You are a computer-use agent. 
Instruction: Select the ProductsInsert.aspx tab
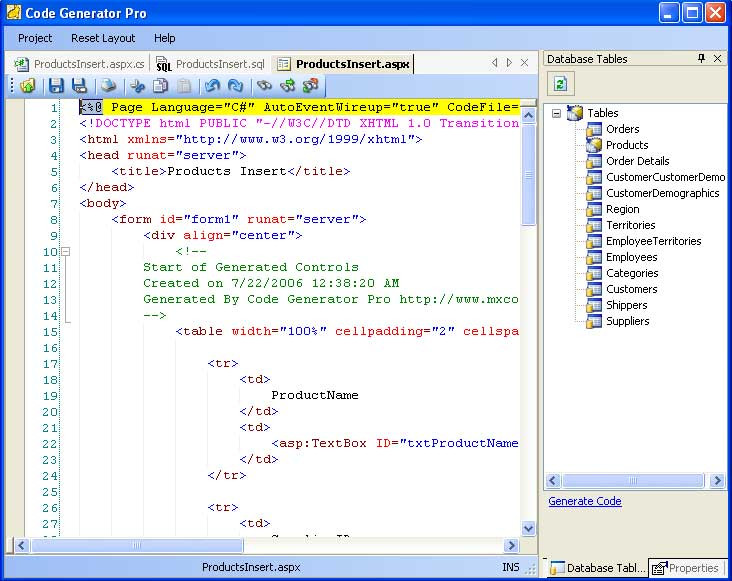click(343, 64)
